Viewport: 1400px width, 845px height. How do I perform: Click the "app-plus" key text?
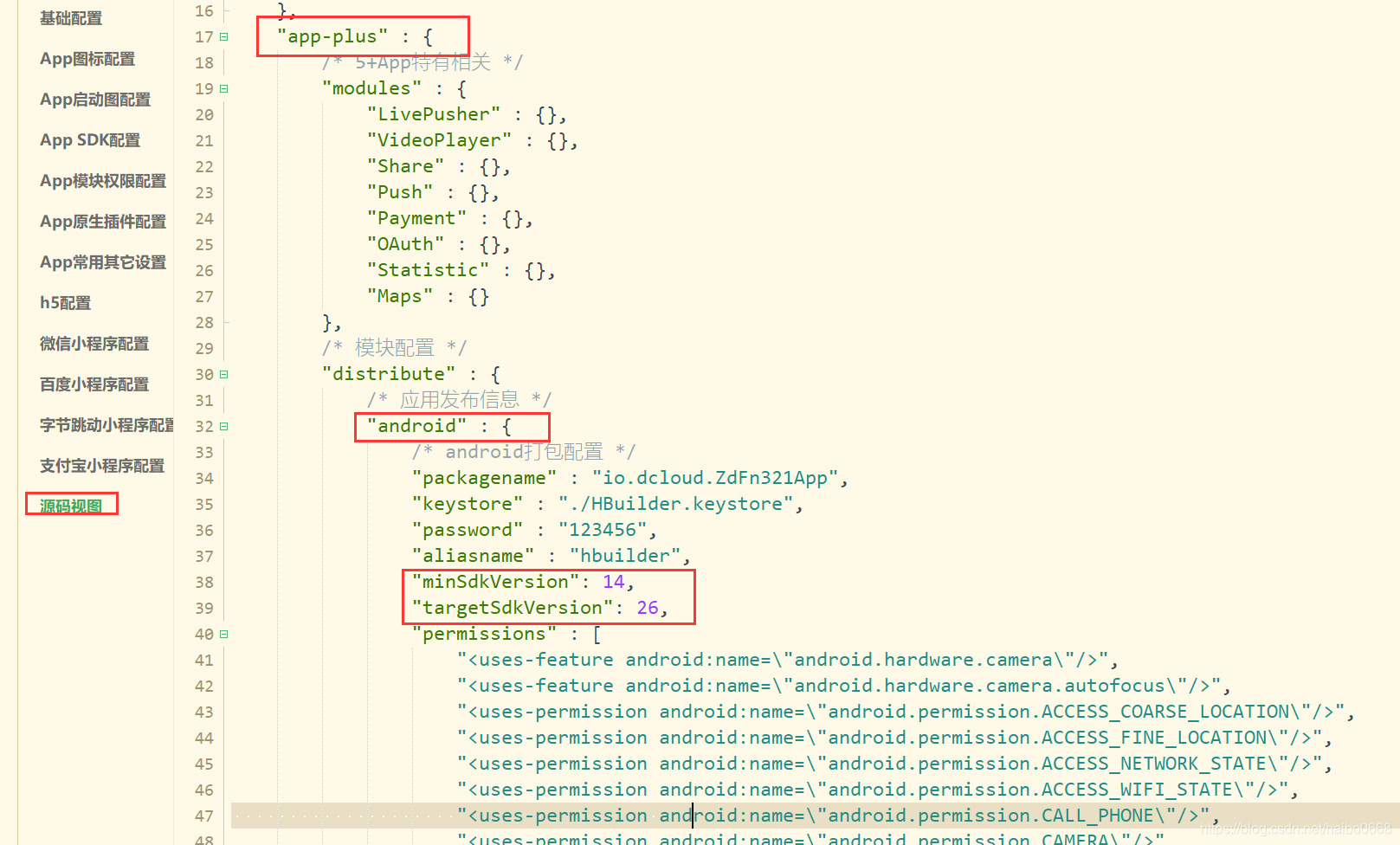pos(332,36)
